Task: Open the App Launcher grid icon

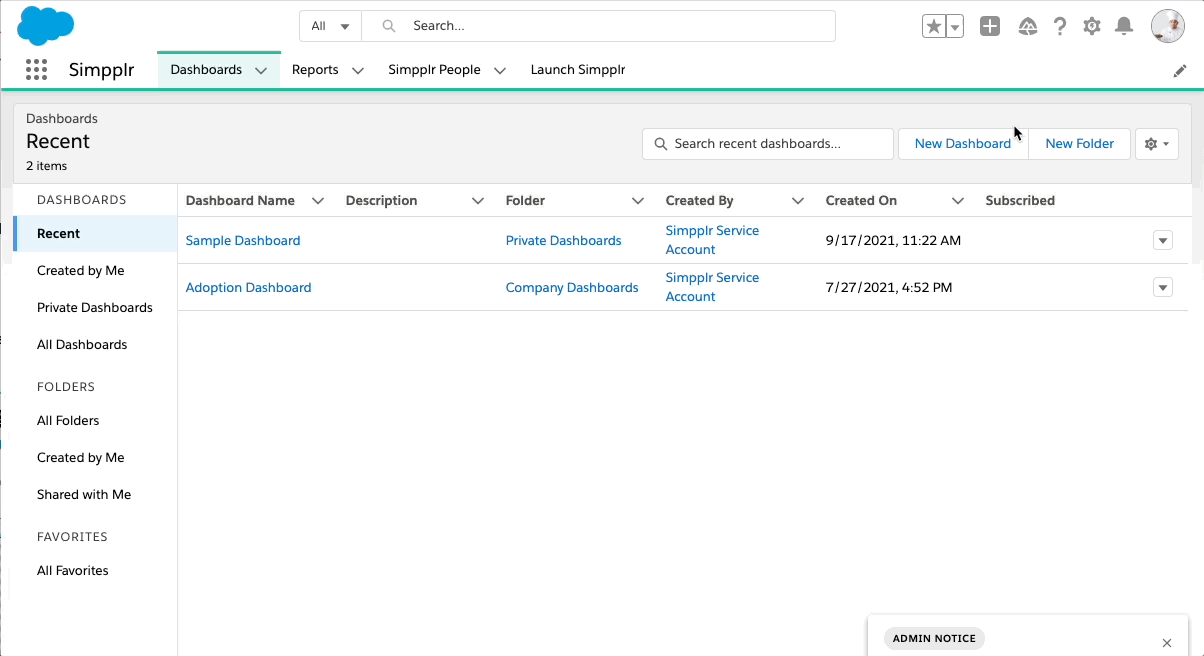Action: pyautogui.click(x=36, y=69)
